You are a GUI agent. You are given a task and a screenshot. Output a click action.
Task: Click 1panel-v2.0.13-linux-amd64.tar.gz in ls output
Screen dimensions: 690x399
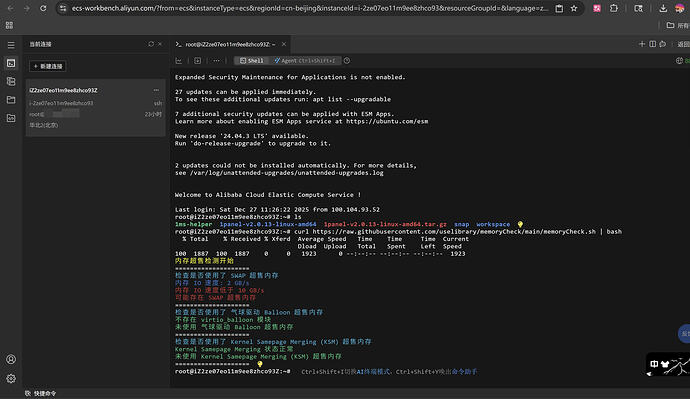point(385,224)
